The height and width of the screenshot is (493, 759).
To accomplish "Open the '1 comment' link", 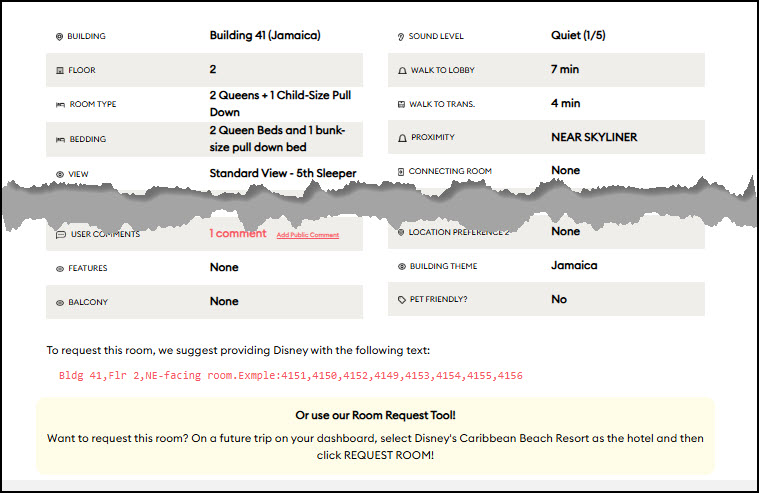I will pyautogui.click(x=238, y=233).
